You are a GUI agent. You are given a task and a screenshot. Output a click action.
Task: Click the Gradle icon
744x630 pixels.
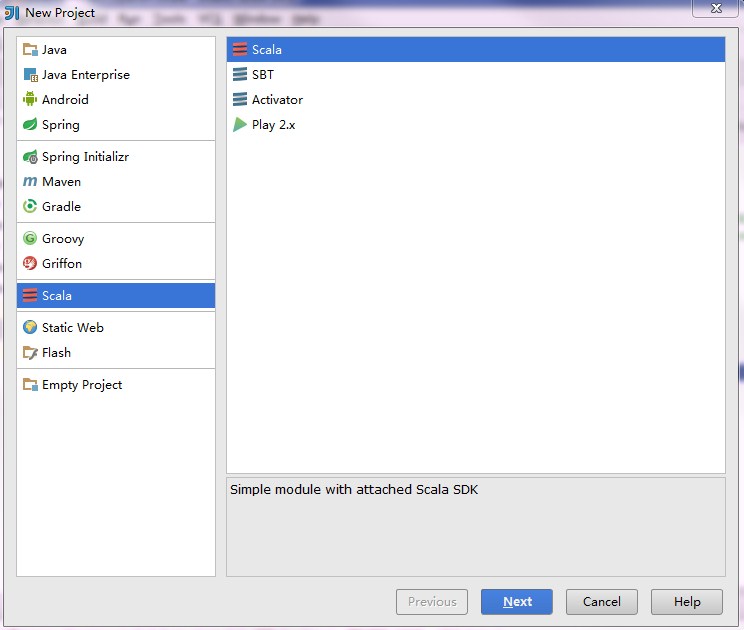[30, 206]
